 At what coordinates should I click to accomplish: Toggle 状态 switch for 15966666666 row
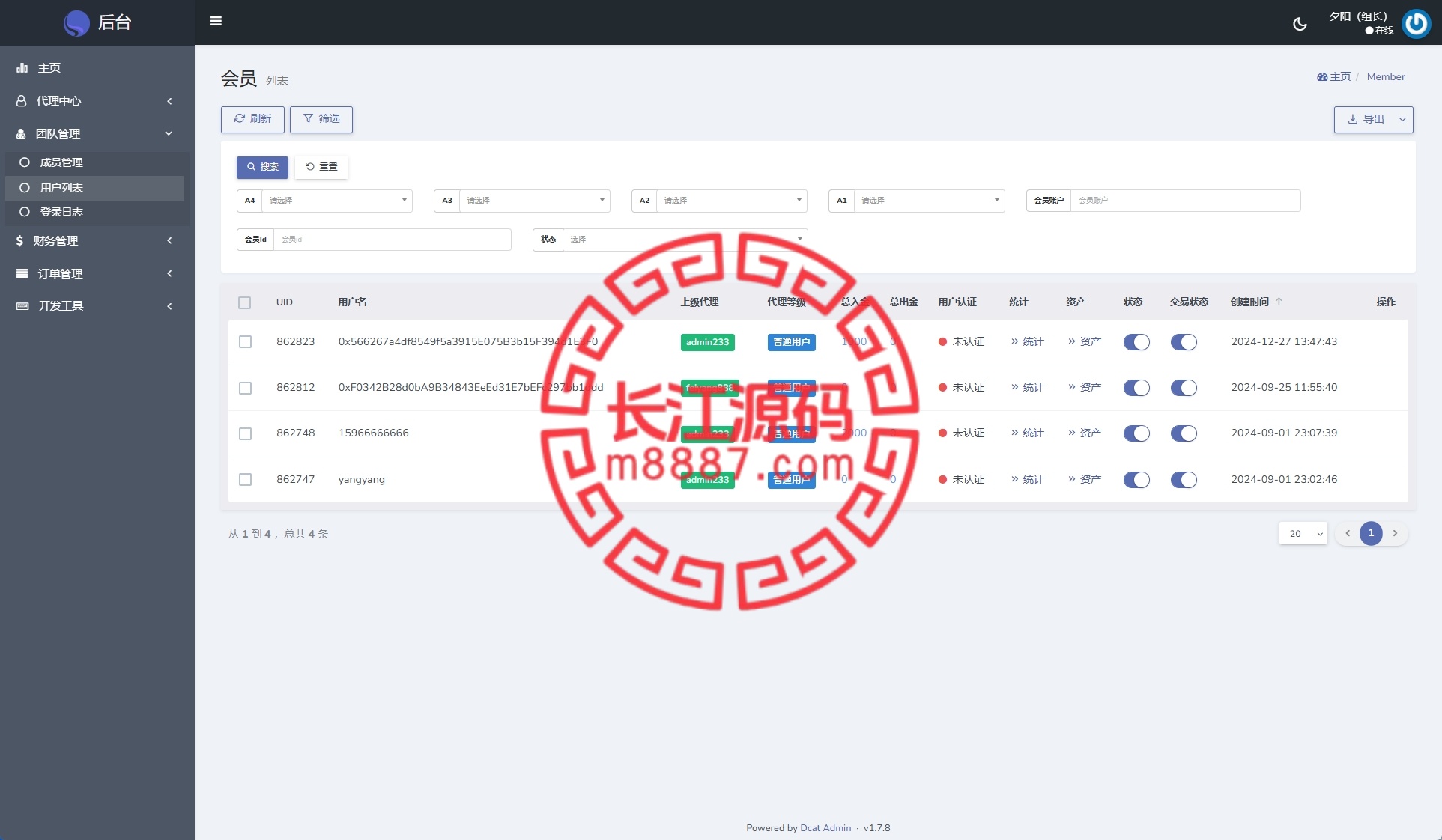tap(1136, 433)
